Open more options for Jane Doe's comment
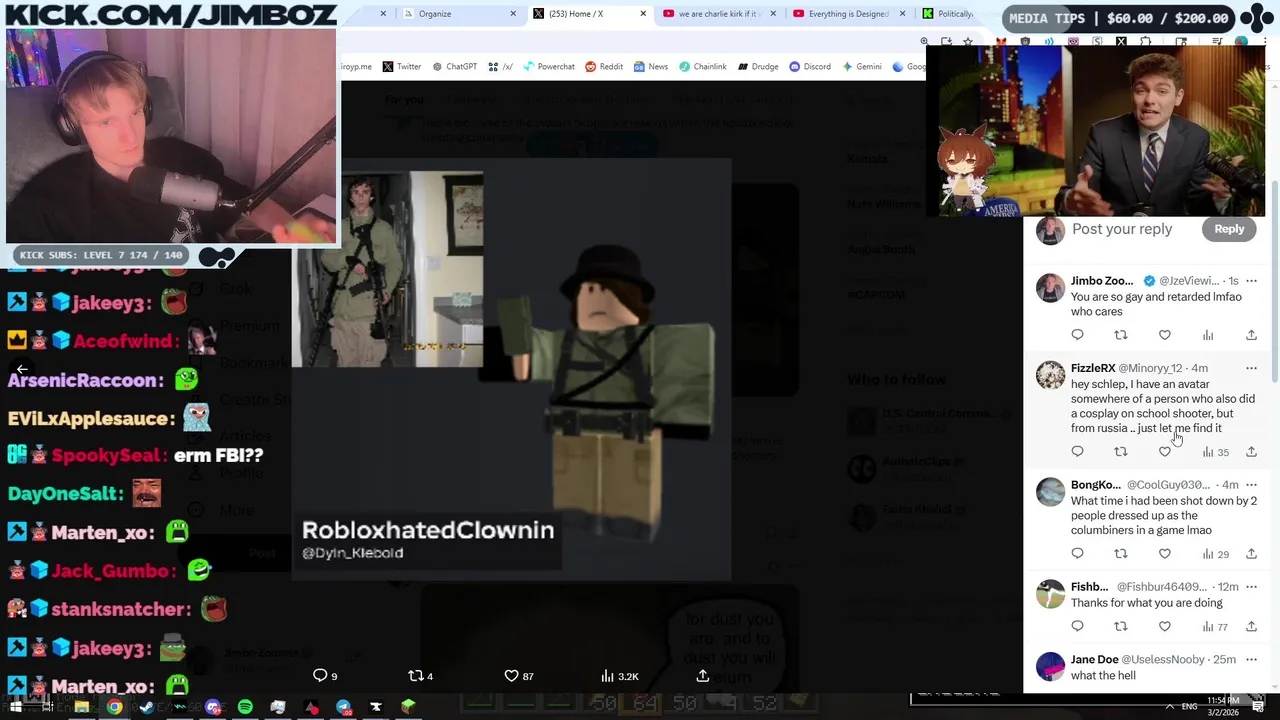The width and height of the screenshot is (1280, 720). (1251, 659)
